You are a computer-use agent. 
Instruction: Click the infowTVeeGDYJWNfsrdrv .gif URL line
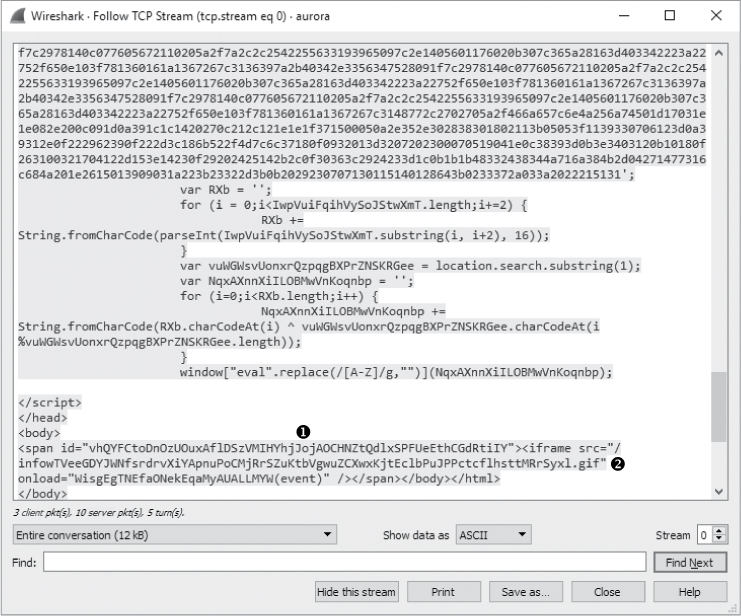(x=312, y=463)
